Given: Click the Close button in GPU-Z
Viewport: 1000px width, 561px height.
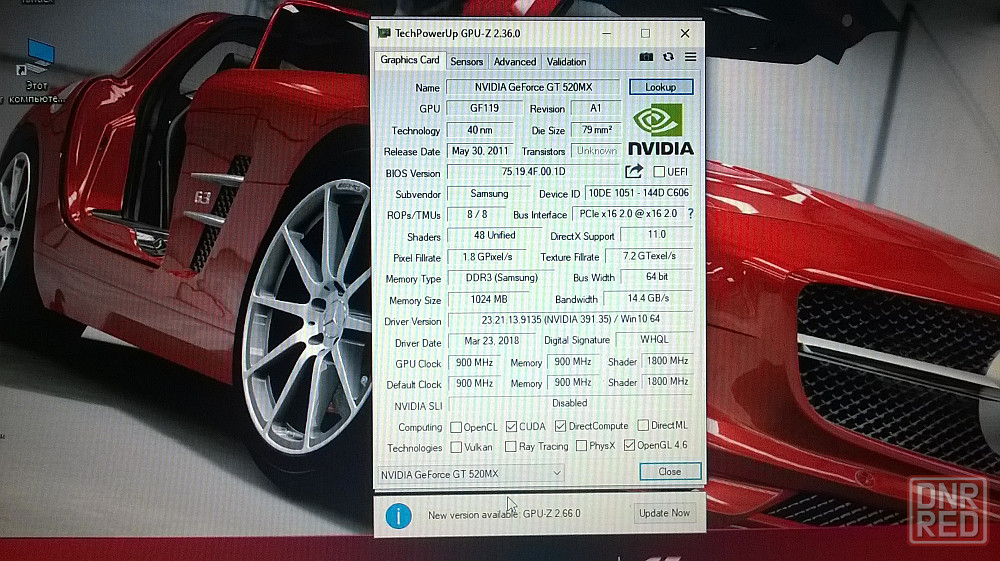Looking at the screenshot, I should coord(670,472).
